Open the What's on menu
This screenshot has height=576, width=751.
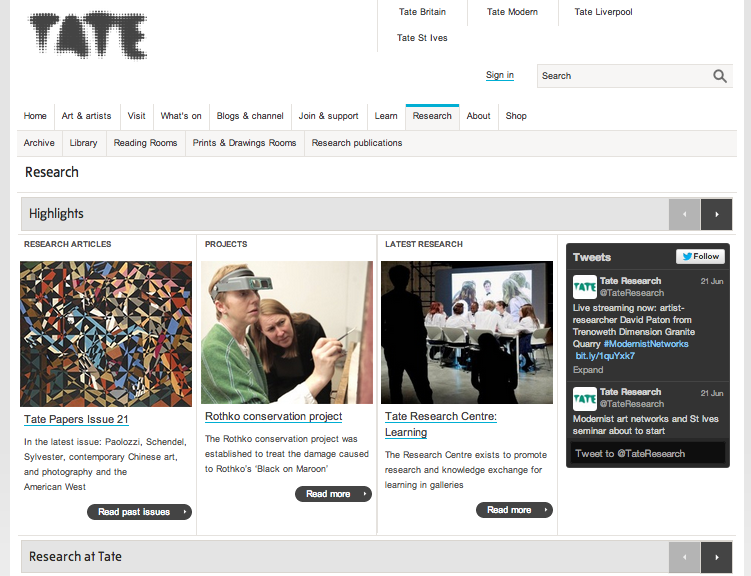(x=181, y=116)
